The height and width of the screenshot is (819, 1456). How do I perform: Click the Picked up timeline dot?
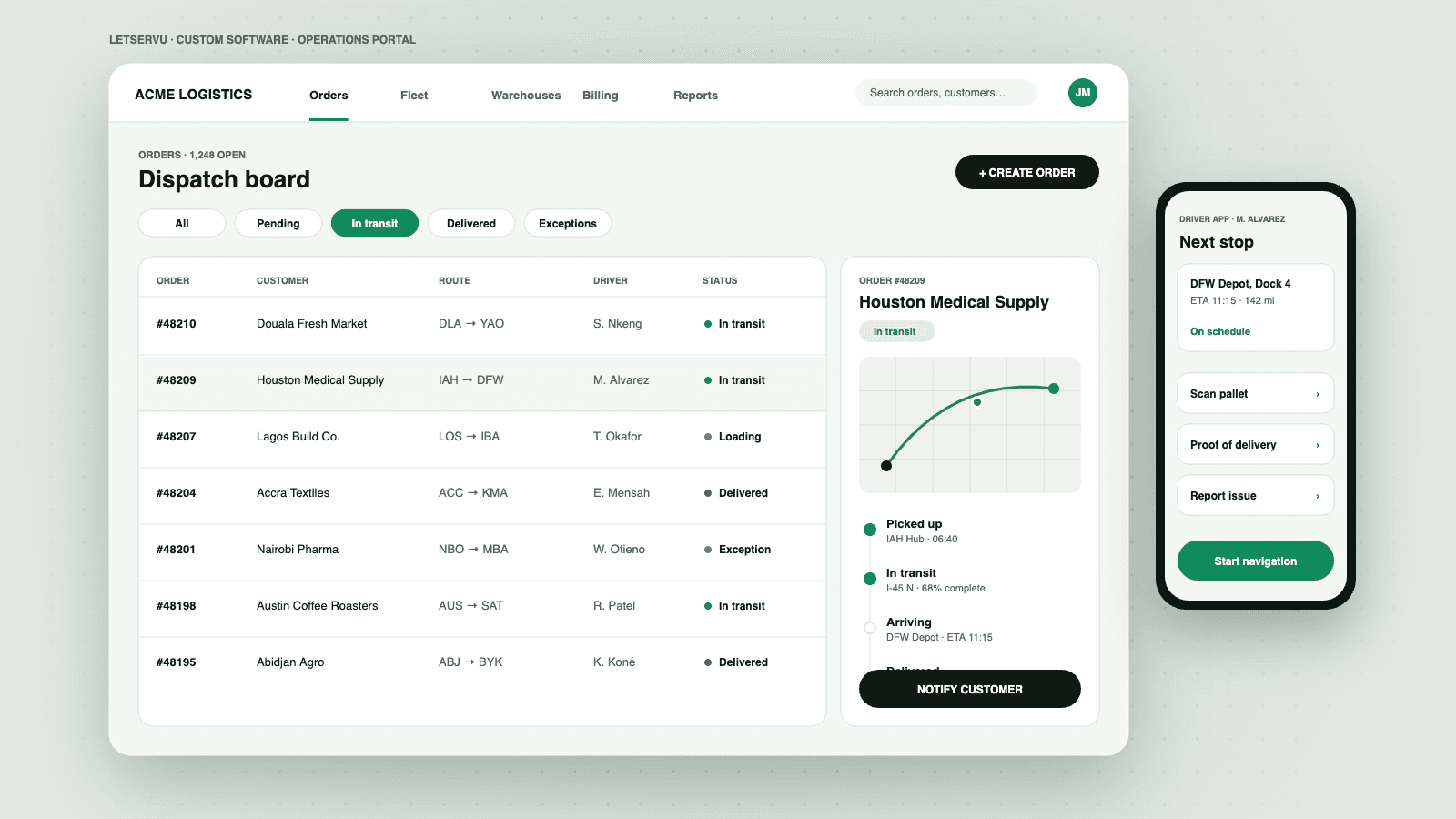coord(870,530)
